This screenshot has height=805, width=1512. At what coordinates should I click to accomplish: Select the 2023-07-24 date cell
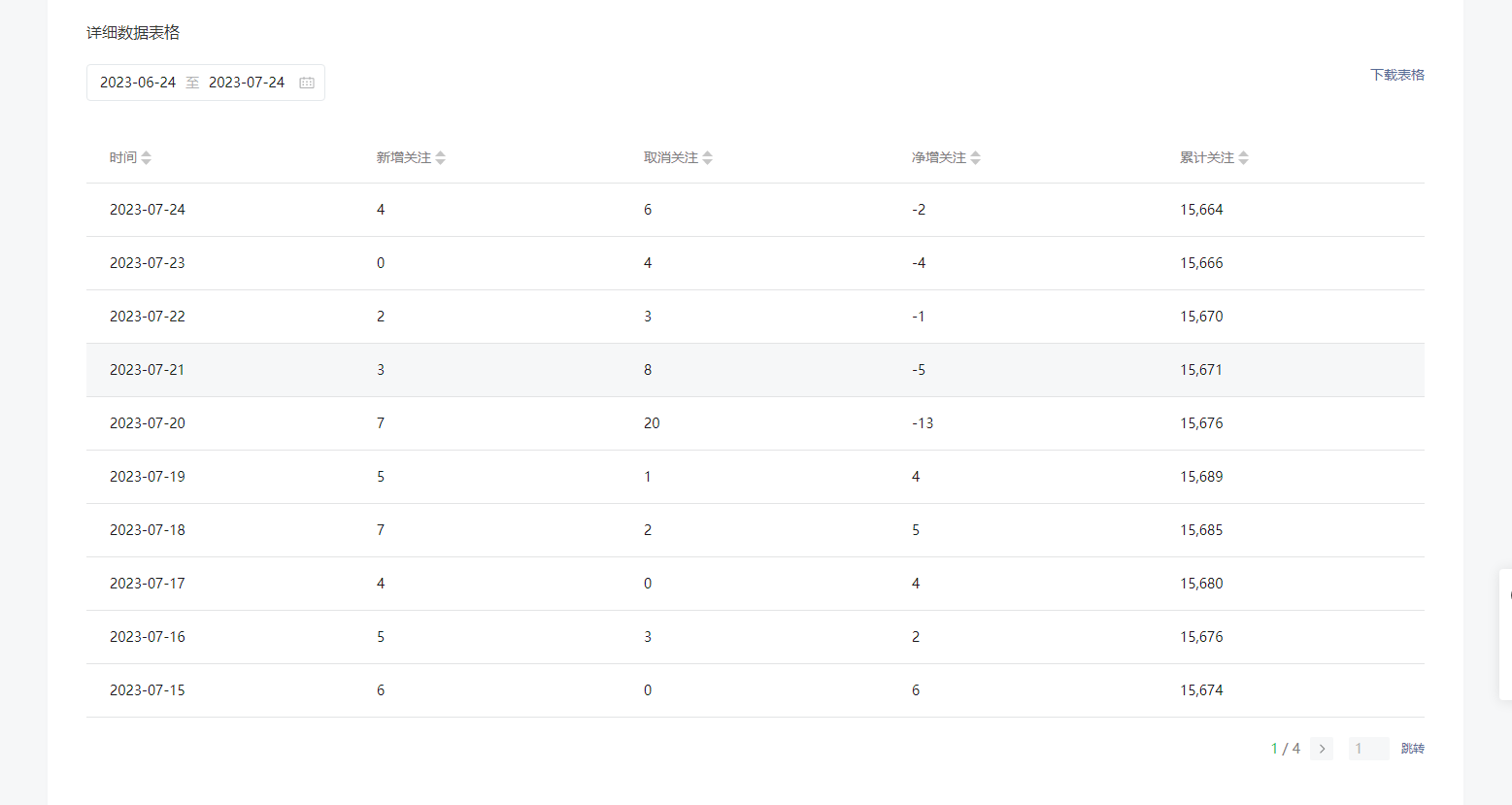point(148,210)
